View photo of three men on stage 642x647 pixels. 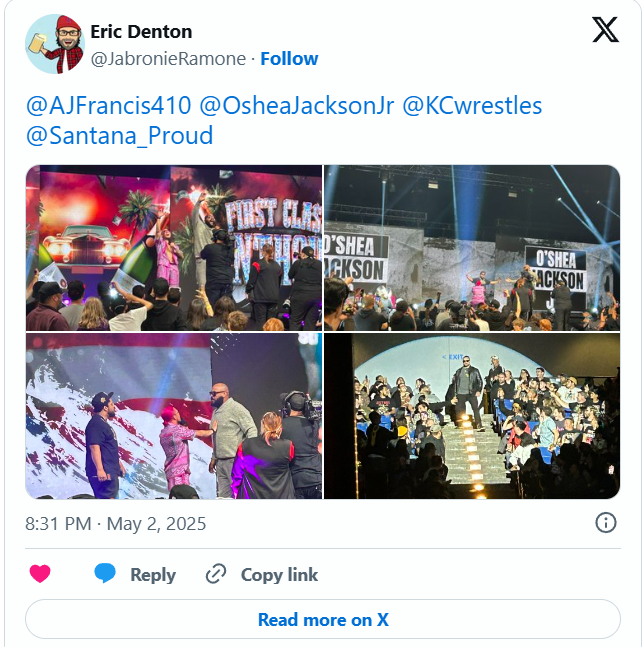[174, 416]
